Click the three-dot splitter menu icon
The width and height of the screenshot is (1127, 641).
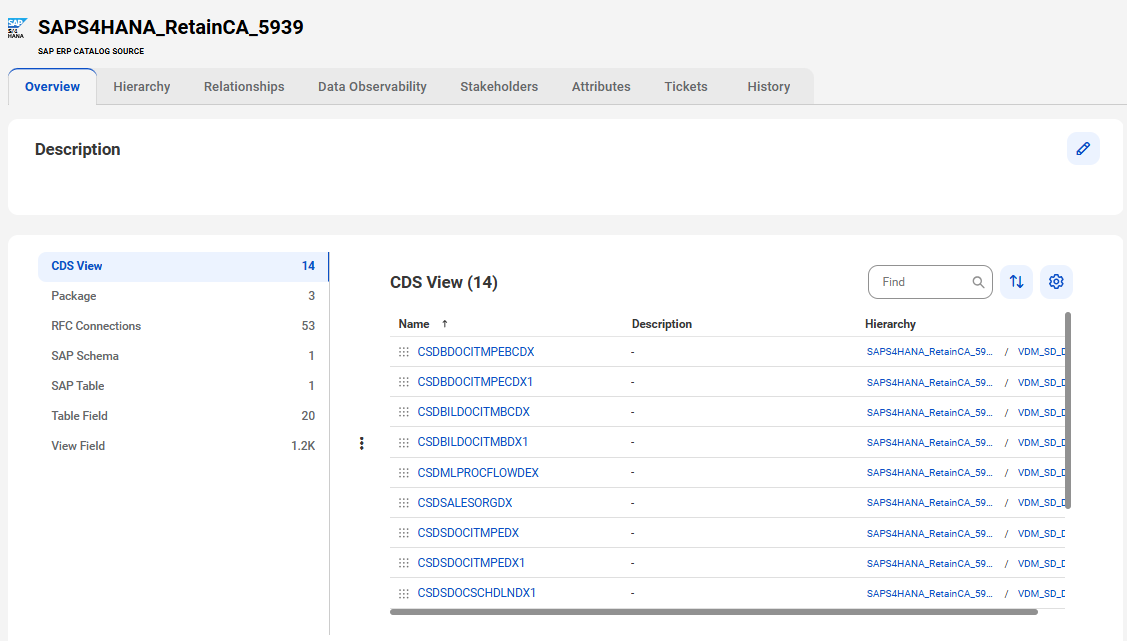[362, 443]
